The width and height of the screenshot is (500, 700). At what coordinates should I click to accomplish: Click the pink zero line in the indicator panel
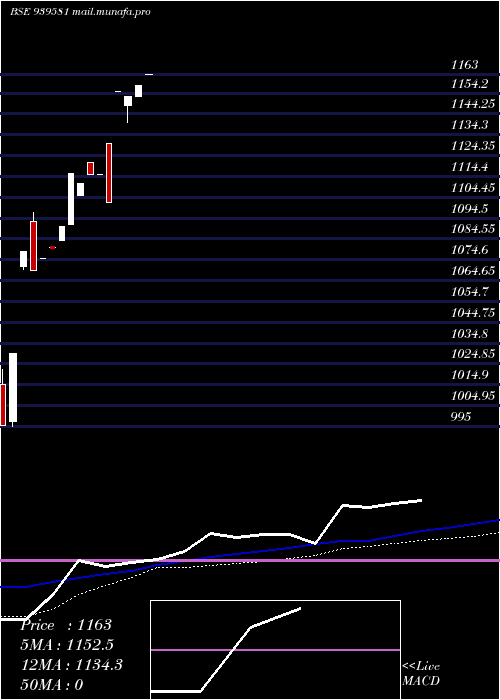(x=250, y=560)
